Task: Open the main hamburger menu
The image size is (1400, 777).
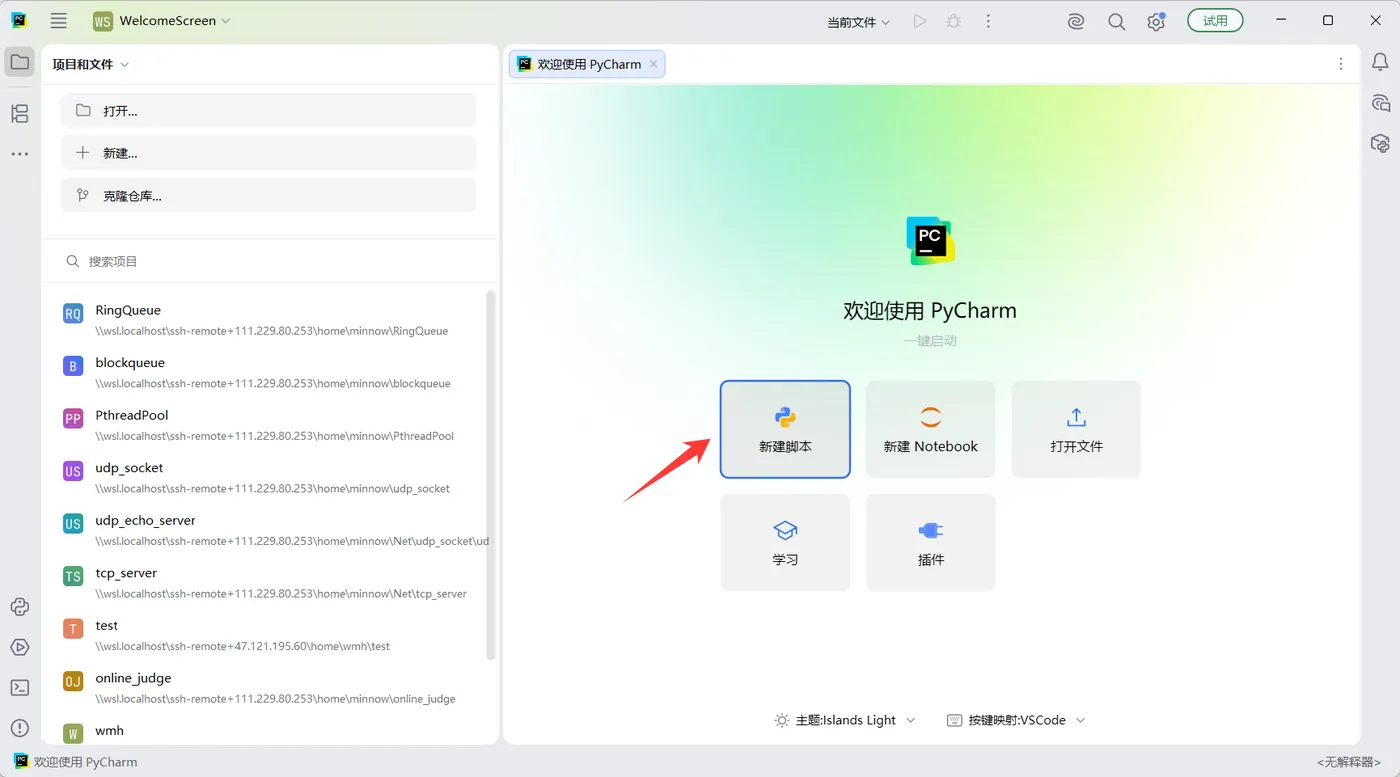Action: (59, 21)
